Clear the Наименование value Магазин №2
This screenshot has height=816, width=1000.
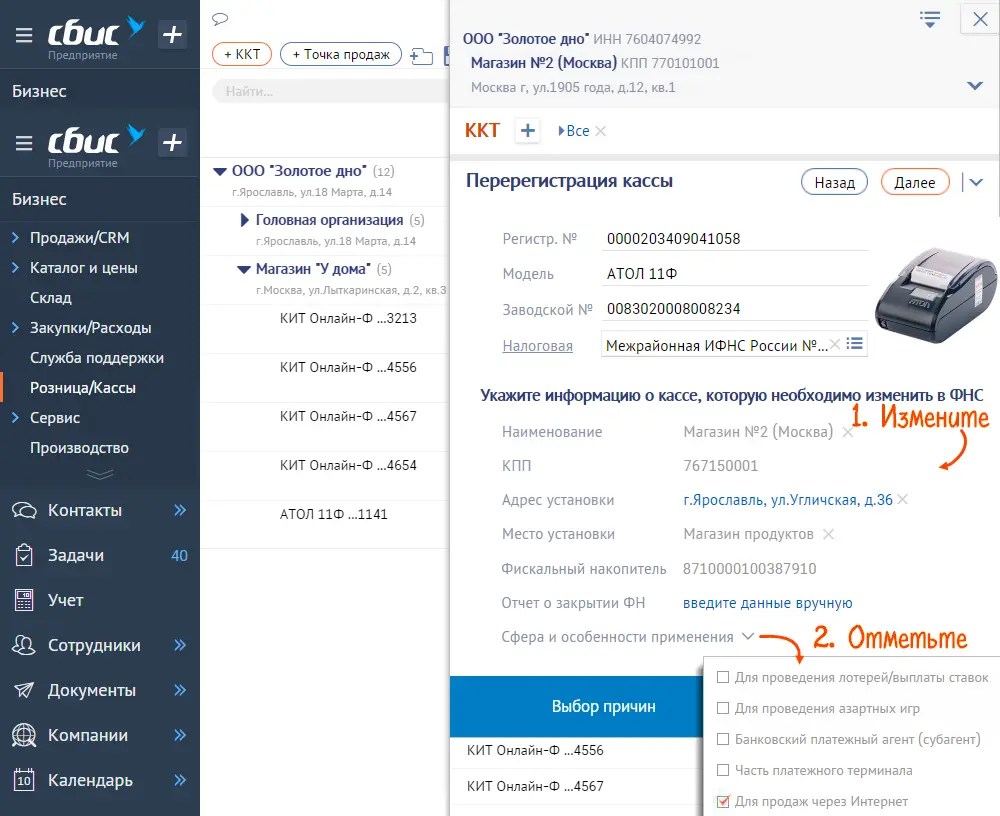point(848,432)
